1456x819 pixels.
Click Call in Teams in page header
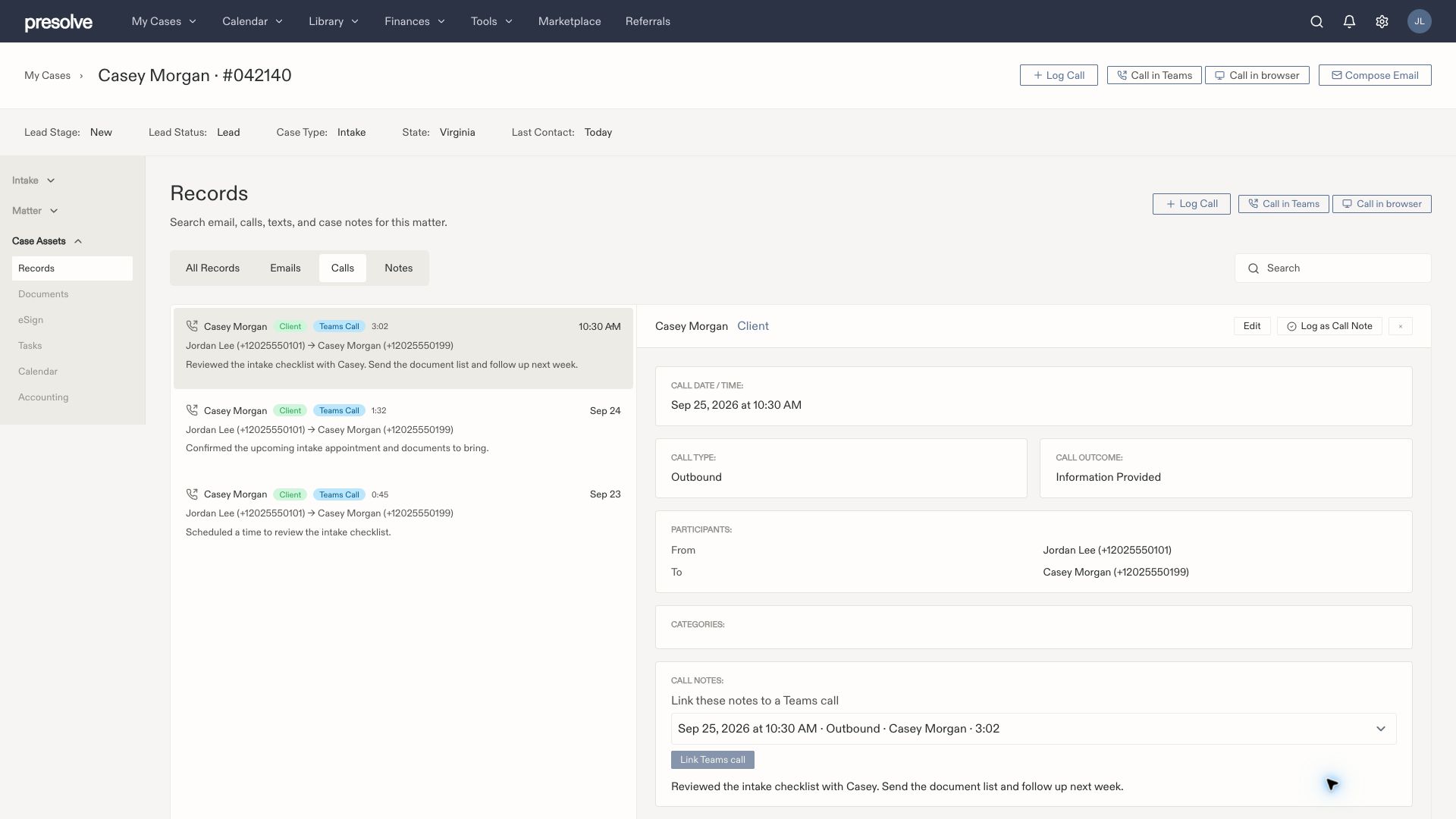click(1154, 75)
